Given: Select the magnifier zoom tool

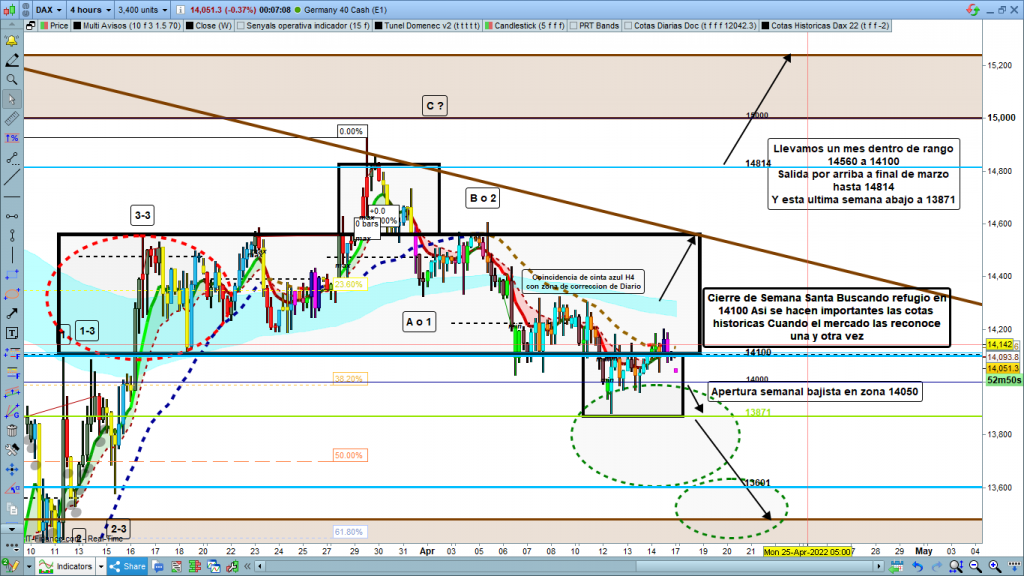Looking at the screenshot, I should 11,78.
